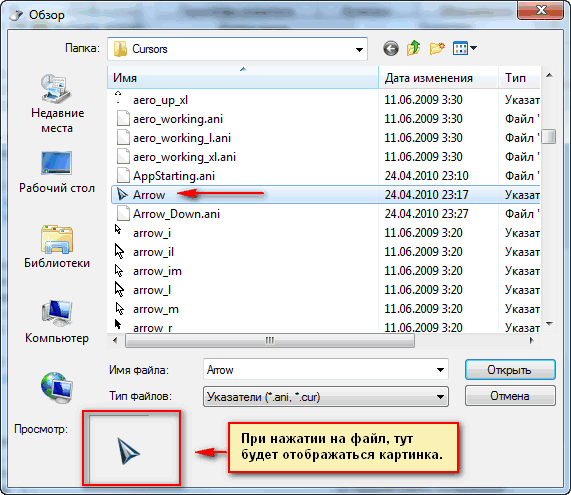Click the Cursors folder icon in path box
Image resolution: width=571 pixels, height=495 pixels.
coord(120,48)
